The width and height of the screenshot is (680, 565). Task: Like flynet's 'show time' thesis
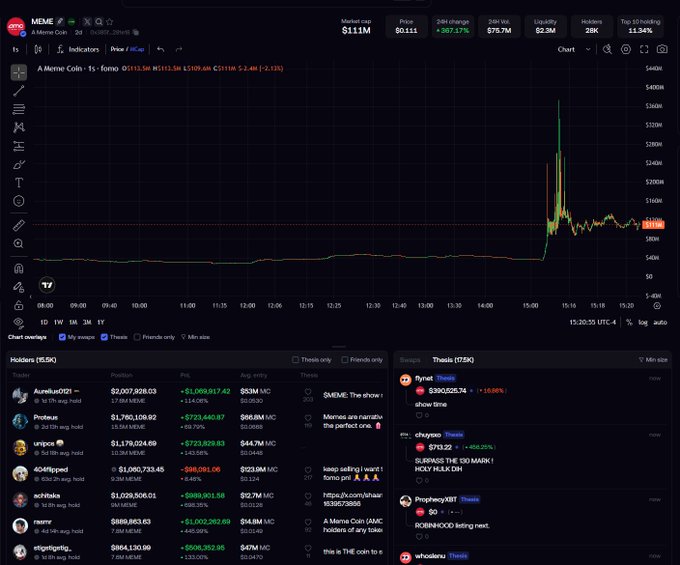(419, 415)
